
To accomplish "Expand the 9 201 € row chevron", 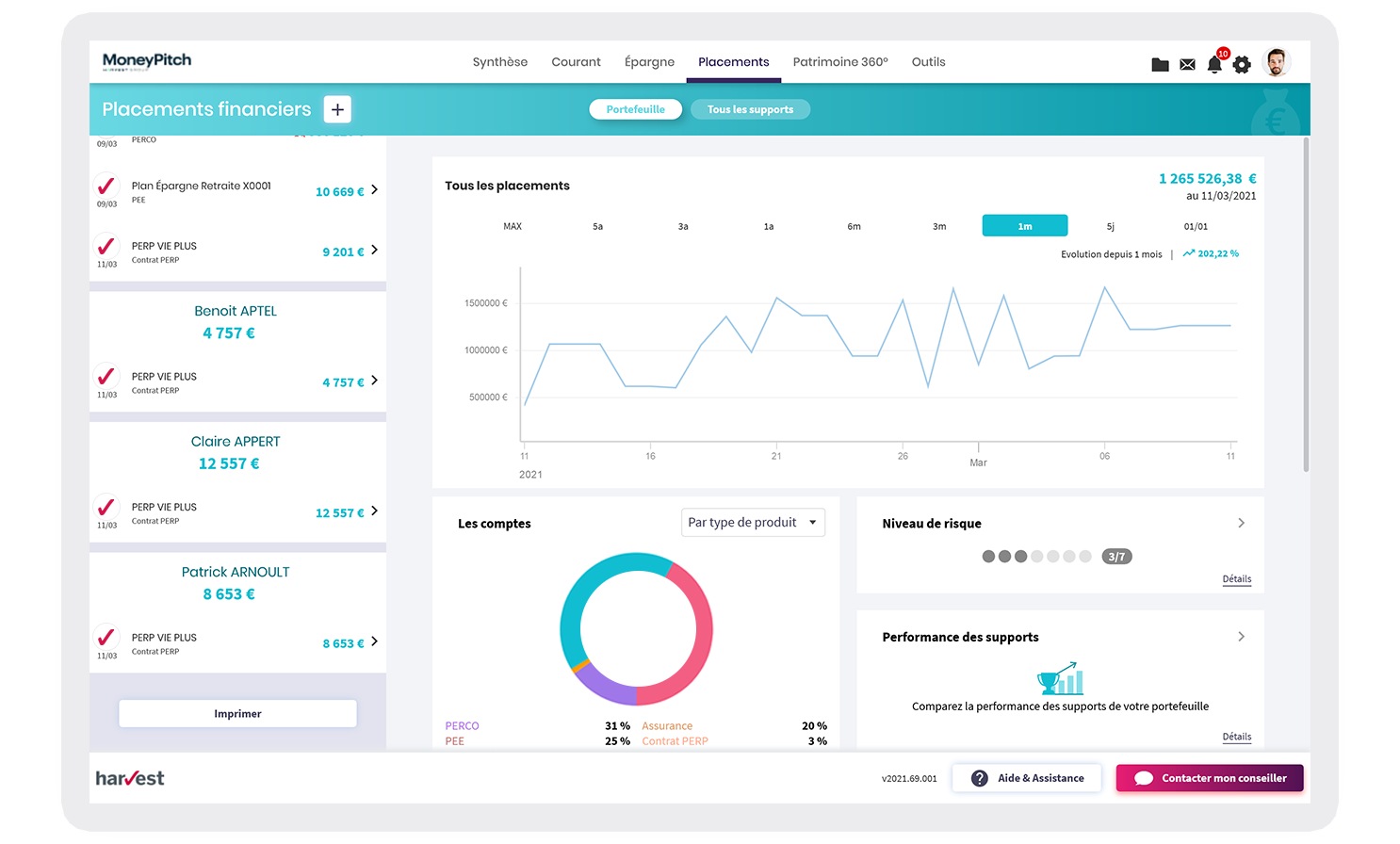I will pos(374,251).
